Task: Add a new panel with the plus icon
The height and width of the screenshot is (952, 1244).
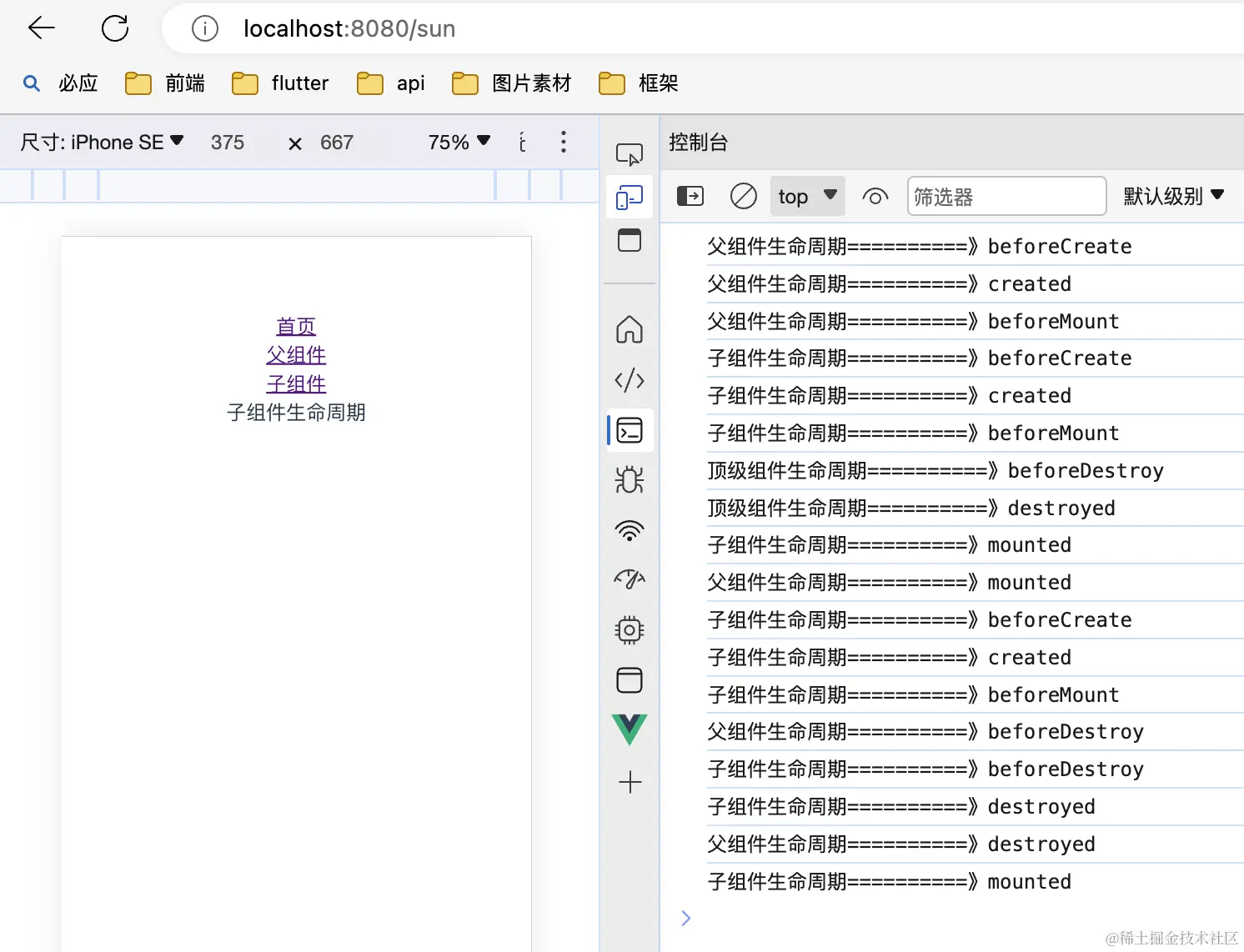Action: point(629,782)
